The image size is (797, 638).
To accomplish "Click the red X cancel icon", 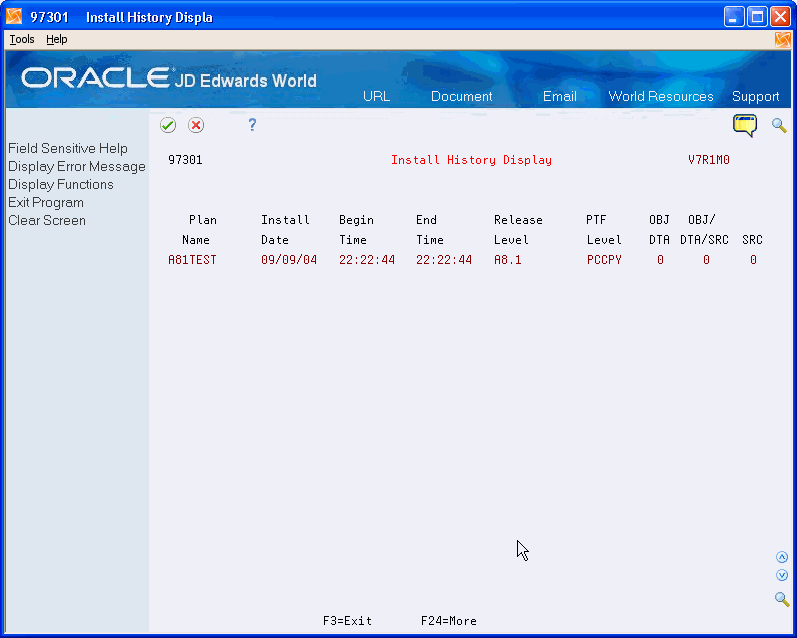I will pos(196,125).
